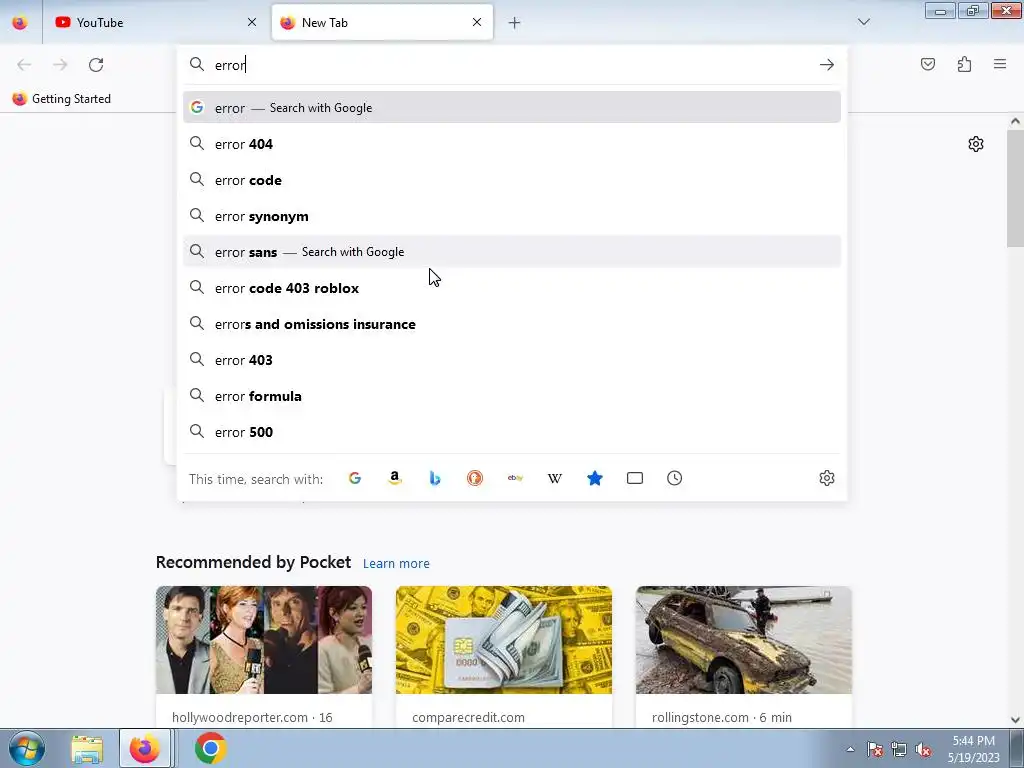Search this time with Google
This screenshot has height=768, width=1024.
coord(355,478)
